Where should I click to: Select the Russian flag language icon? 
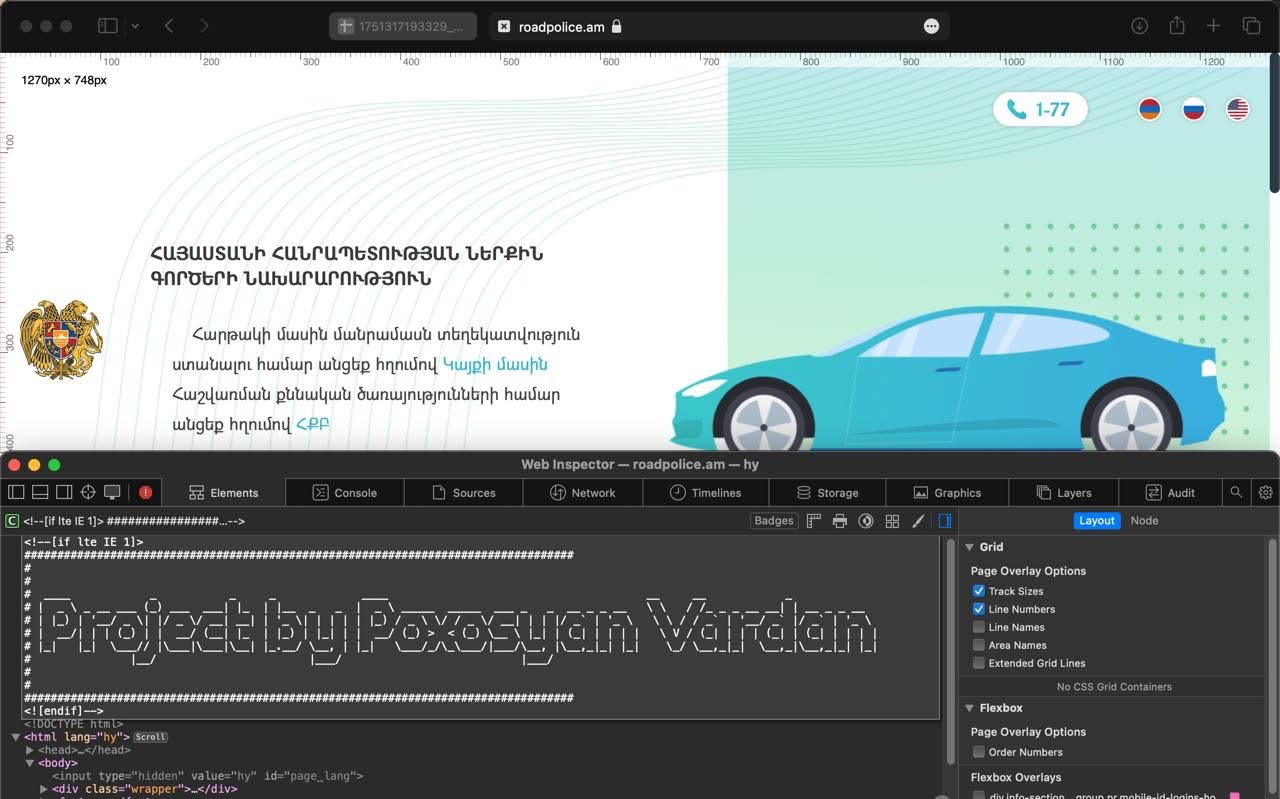pos(1193,109)
